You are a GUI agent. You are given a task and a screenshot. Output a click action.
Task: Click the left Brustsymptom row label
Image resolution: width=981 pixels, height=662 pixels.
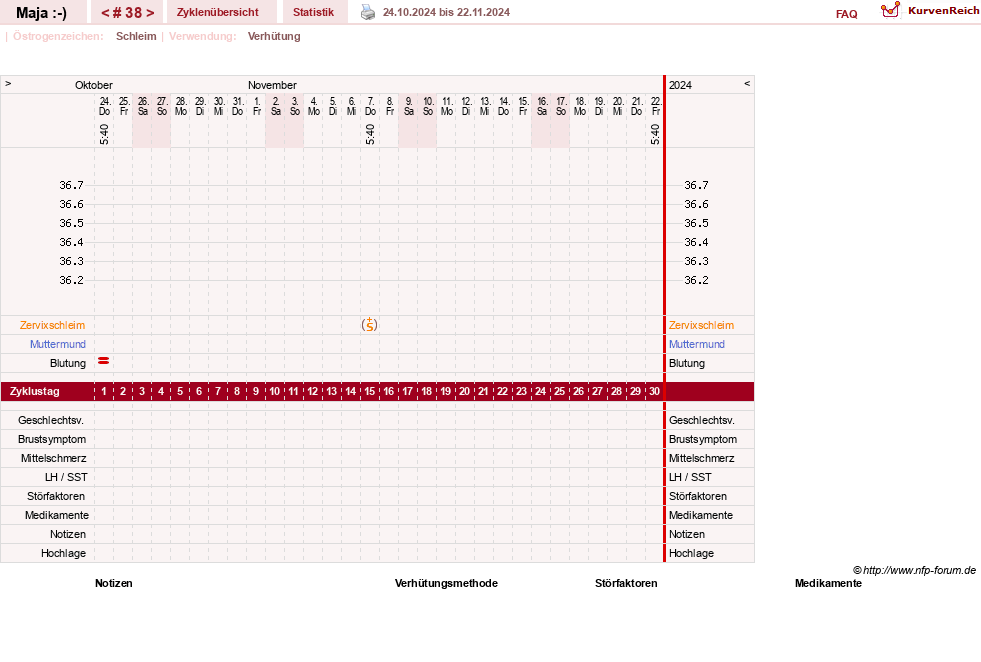tap(52, 439)
